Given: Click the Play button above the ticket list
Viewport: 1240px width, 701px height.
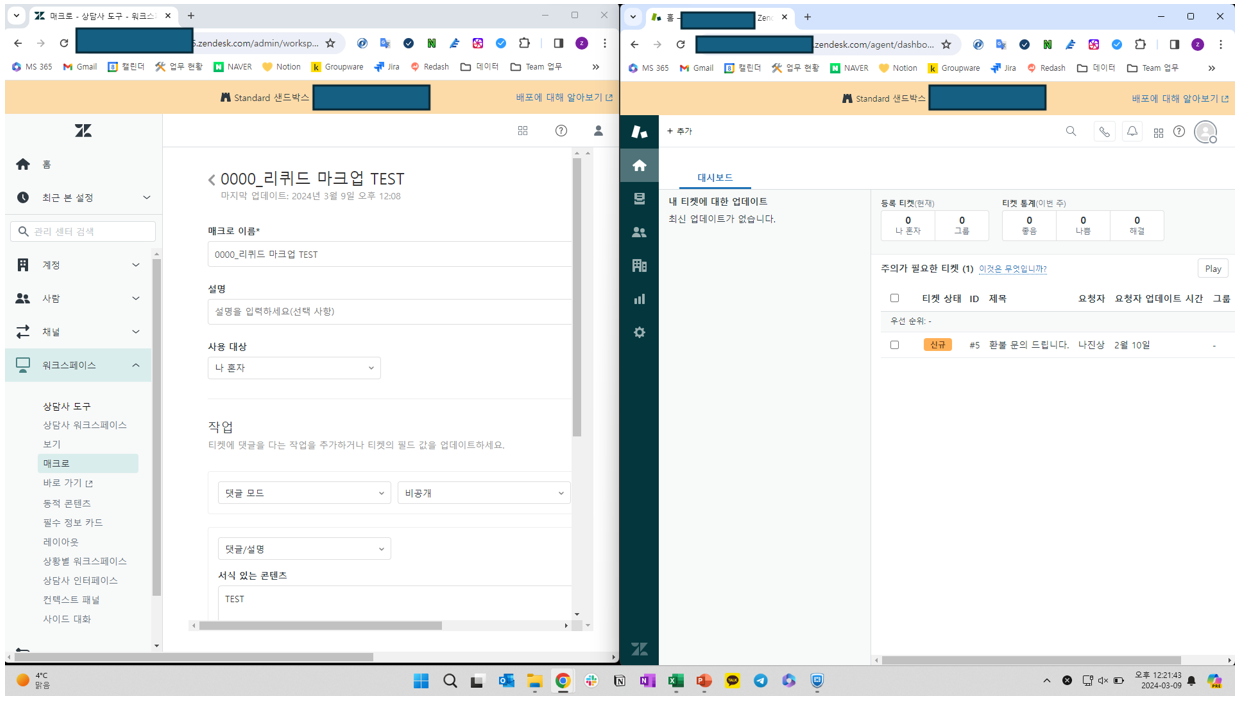Looking at the screenshot, I should click(1212, 268).
